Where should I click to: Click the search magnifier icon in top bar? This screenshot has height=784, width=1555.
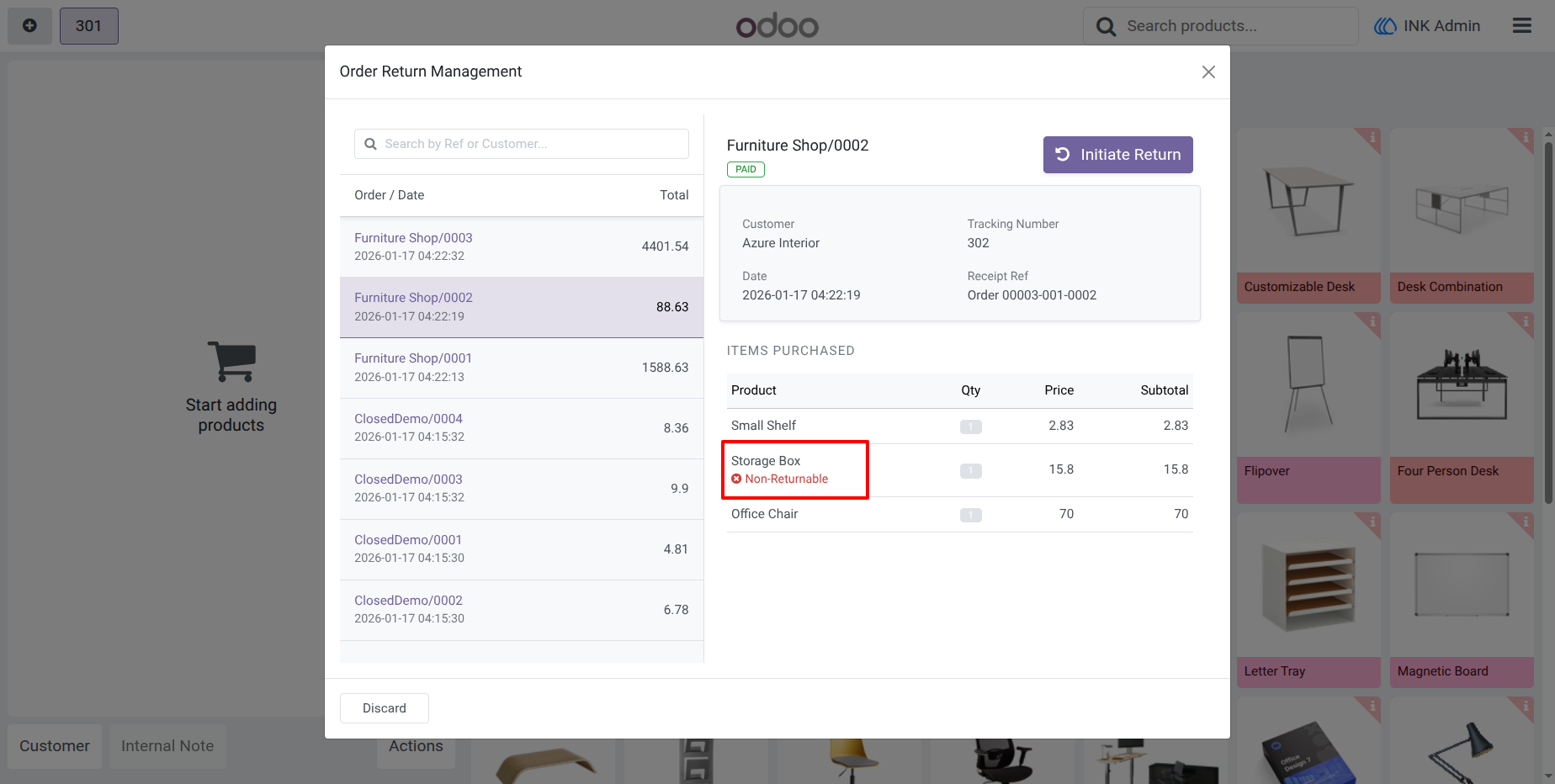1106,27
